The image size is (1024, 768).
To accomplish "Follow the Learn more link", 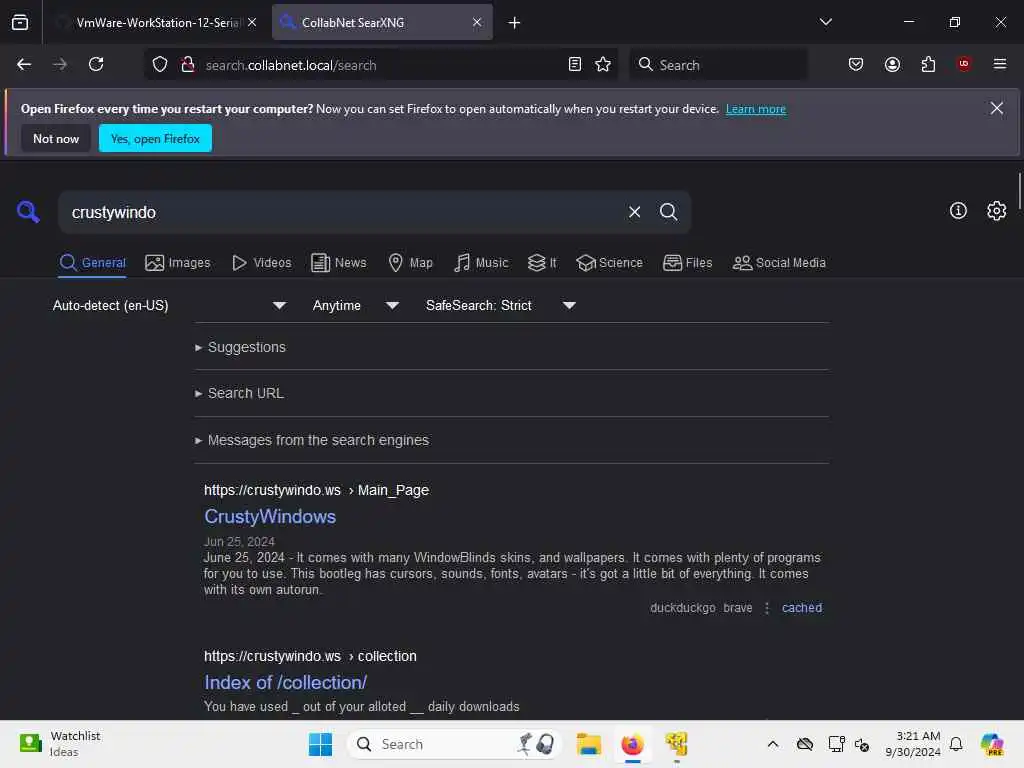I will click(x=756, y=109).
